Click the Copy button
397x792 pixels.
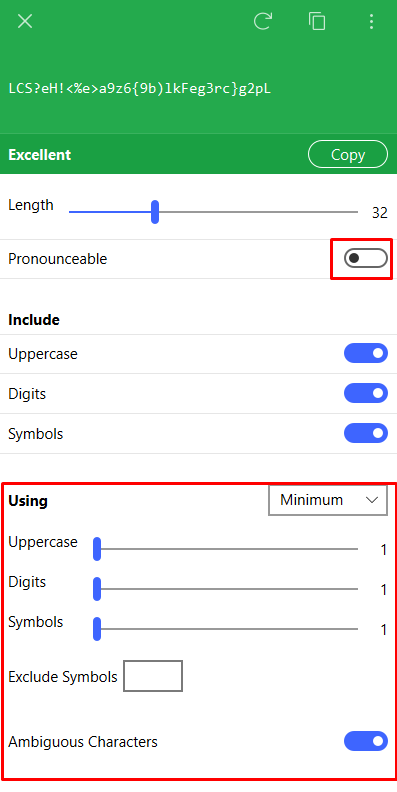pyautogui.click(x=348, y=154)
